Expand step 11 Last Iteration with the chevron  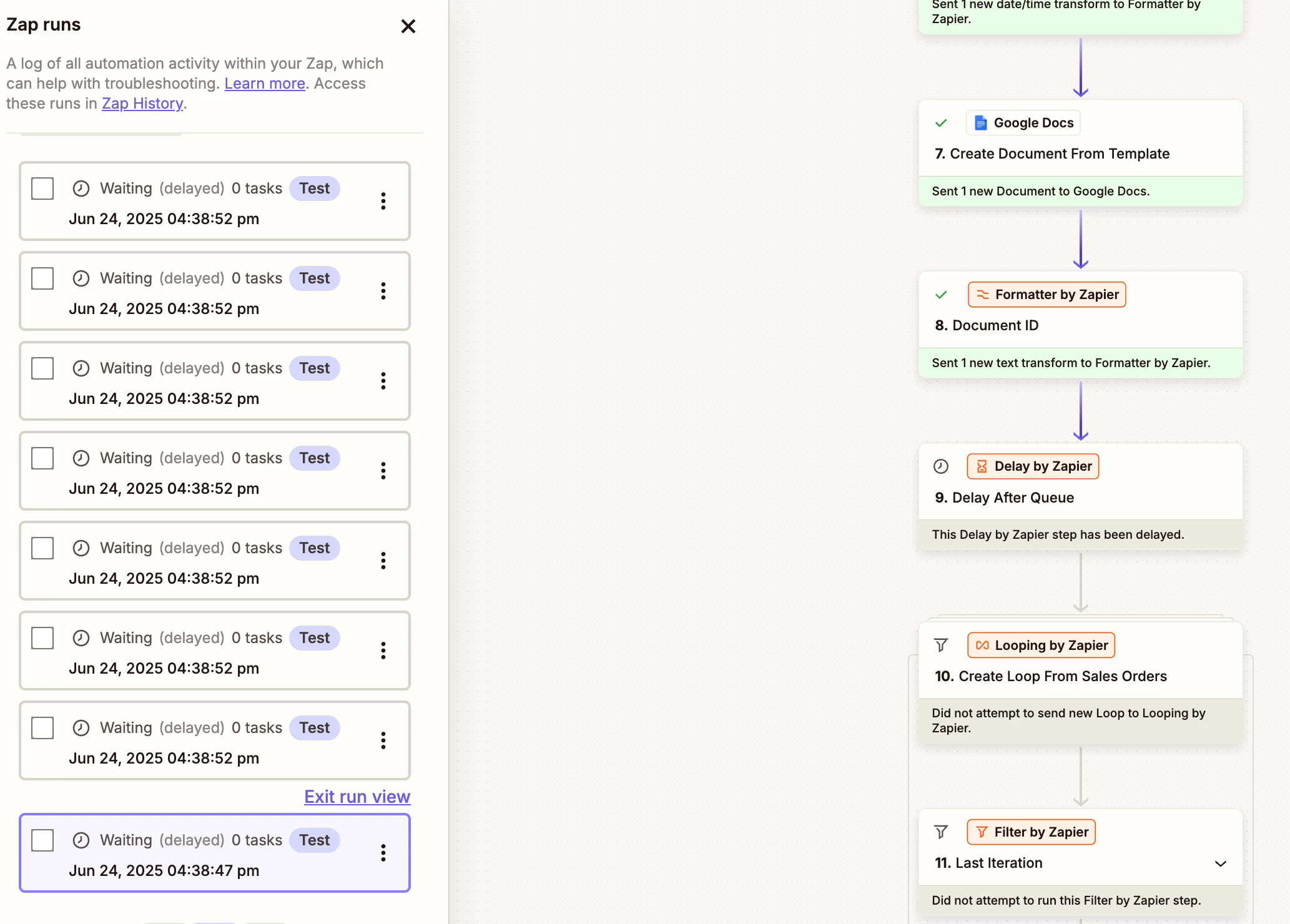click(1221, 863)
